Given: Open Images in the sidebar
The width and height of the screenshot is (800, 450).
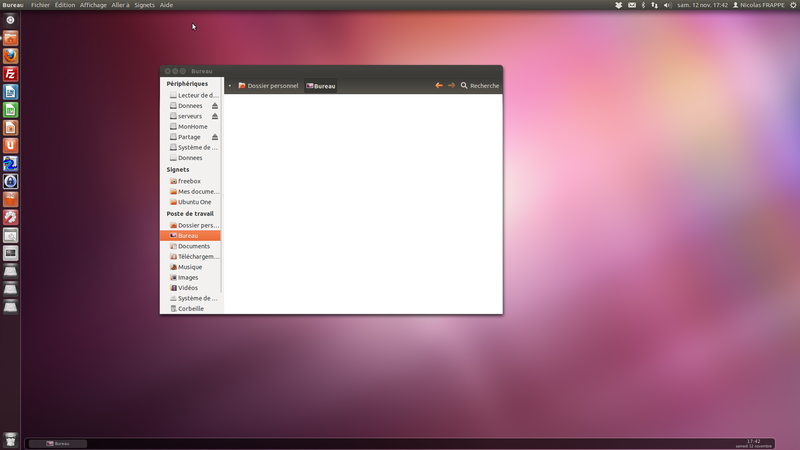Looking at the screenshot, I should click(190, 278).
